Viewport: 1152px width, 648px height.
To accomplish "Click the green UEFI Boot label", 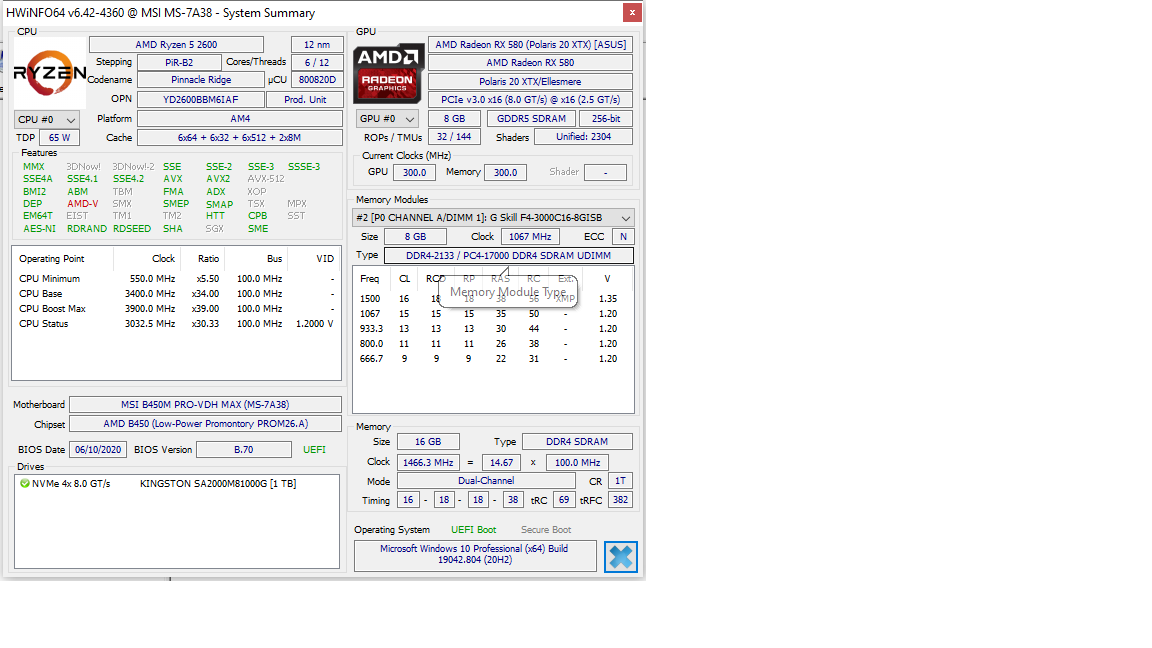I will coord(473,530).
